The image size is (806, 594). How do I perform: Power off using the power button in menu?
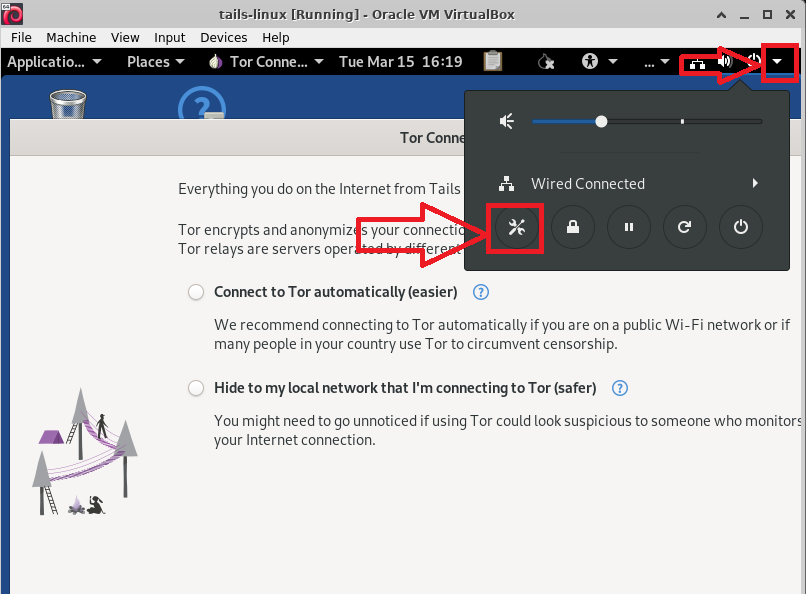[740, 227]
